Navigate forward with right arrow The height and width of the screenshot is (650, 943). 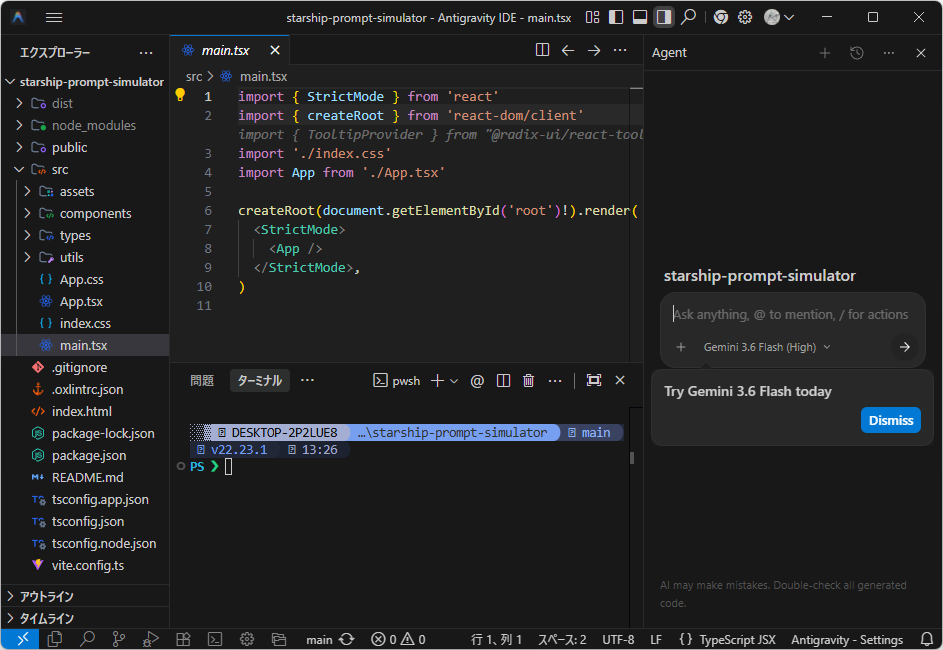pyautogui.click(x=594, y=50)
